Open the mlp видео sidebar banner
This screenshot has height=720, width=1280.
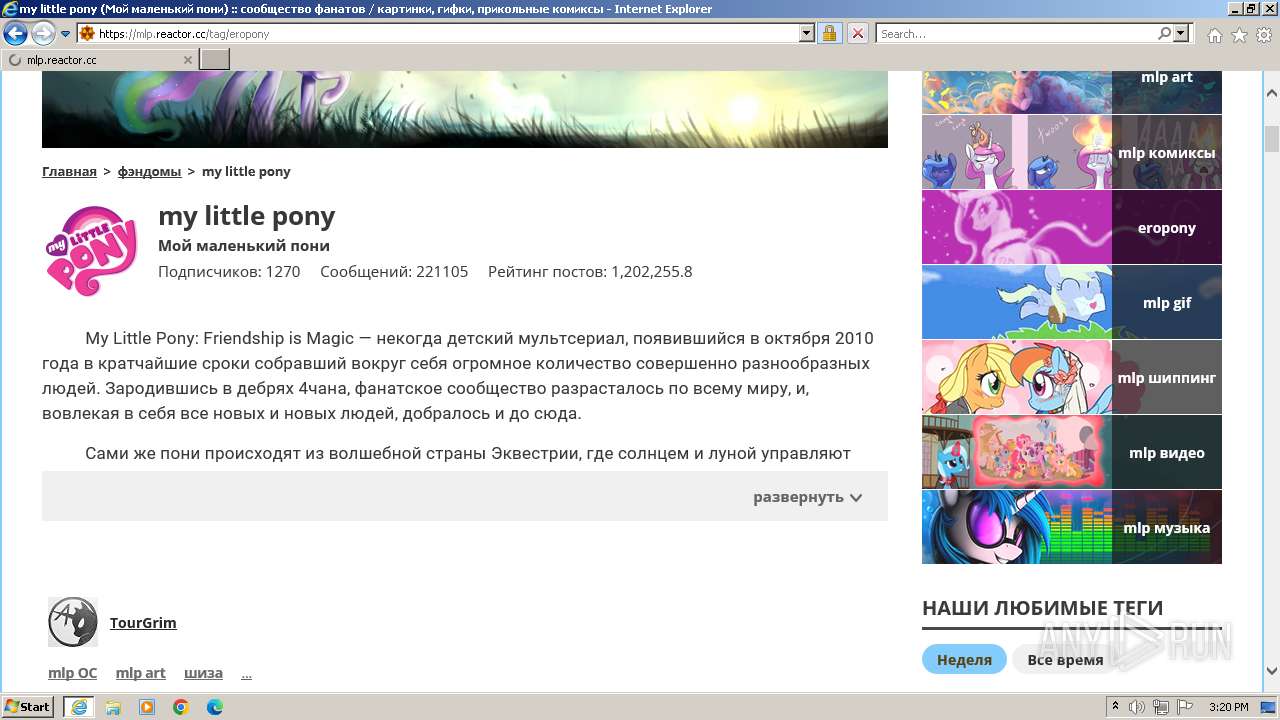pyautogui.click(x=1071, y=452)
